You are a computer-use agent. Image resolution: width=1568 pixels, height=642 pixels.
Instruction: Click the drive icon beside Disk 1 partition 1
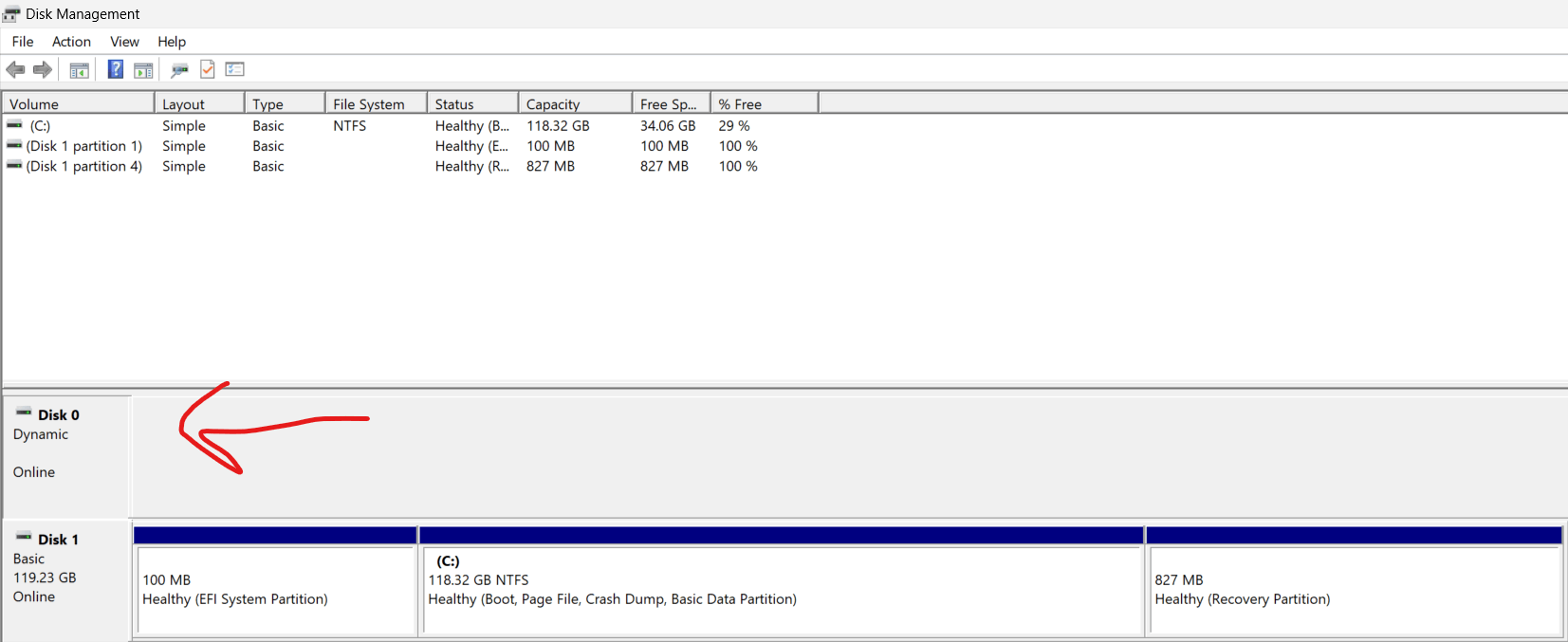[14, 145]
